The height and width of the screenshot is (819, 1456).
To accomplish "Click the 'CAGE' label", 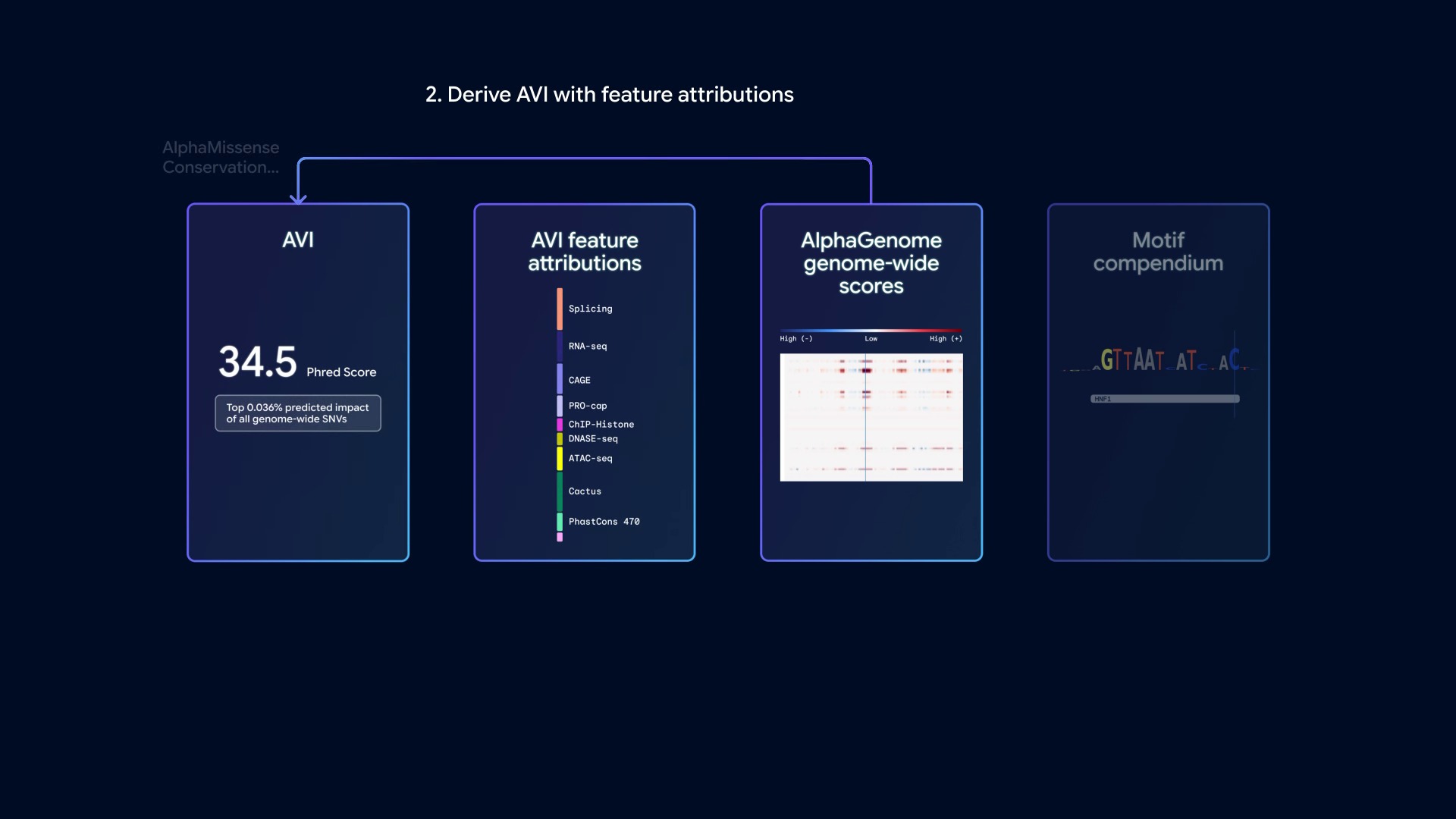I will pos(579,381).
